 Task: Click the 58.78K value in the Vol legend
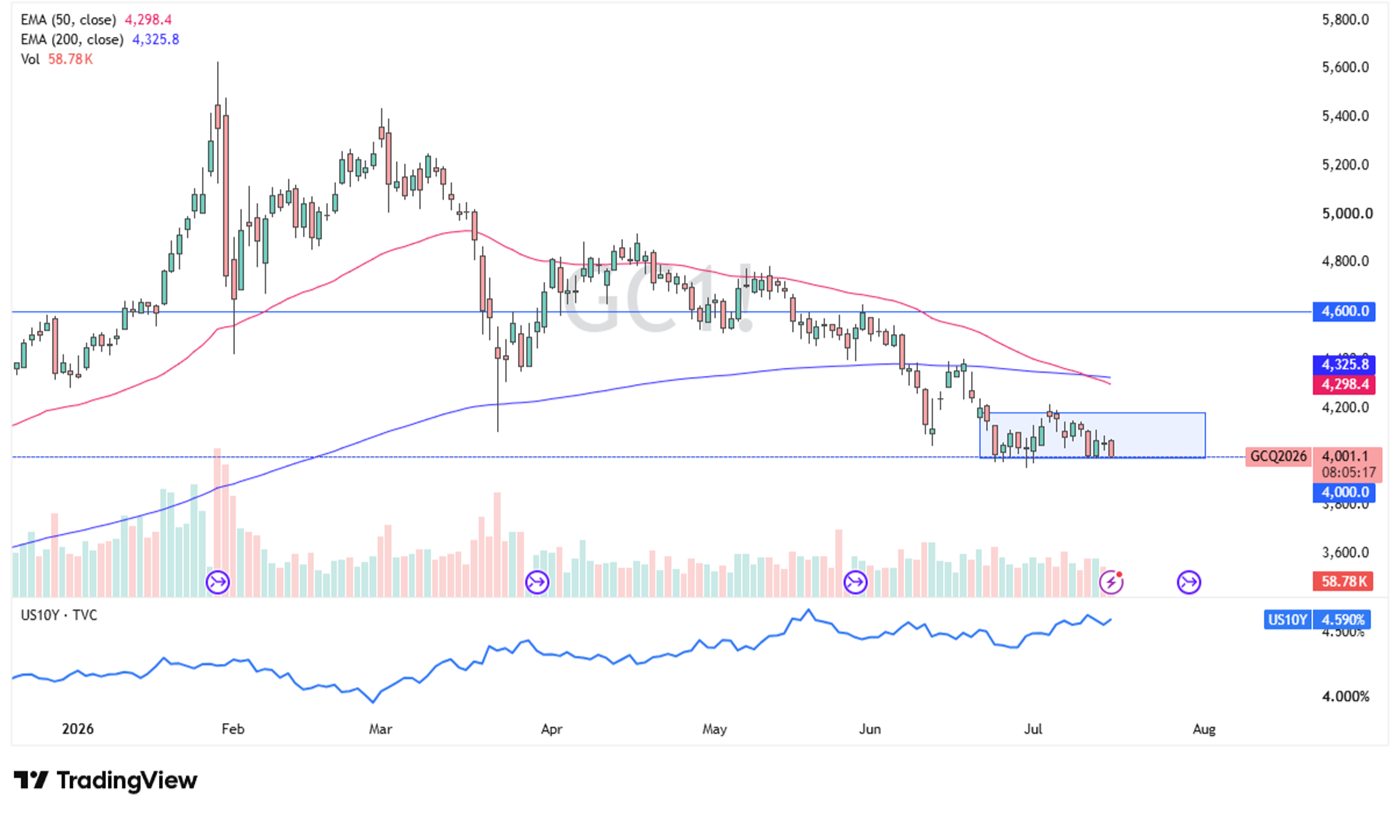point(69,59)
